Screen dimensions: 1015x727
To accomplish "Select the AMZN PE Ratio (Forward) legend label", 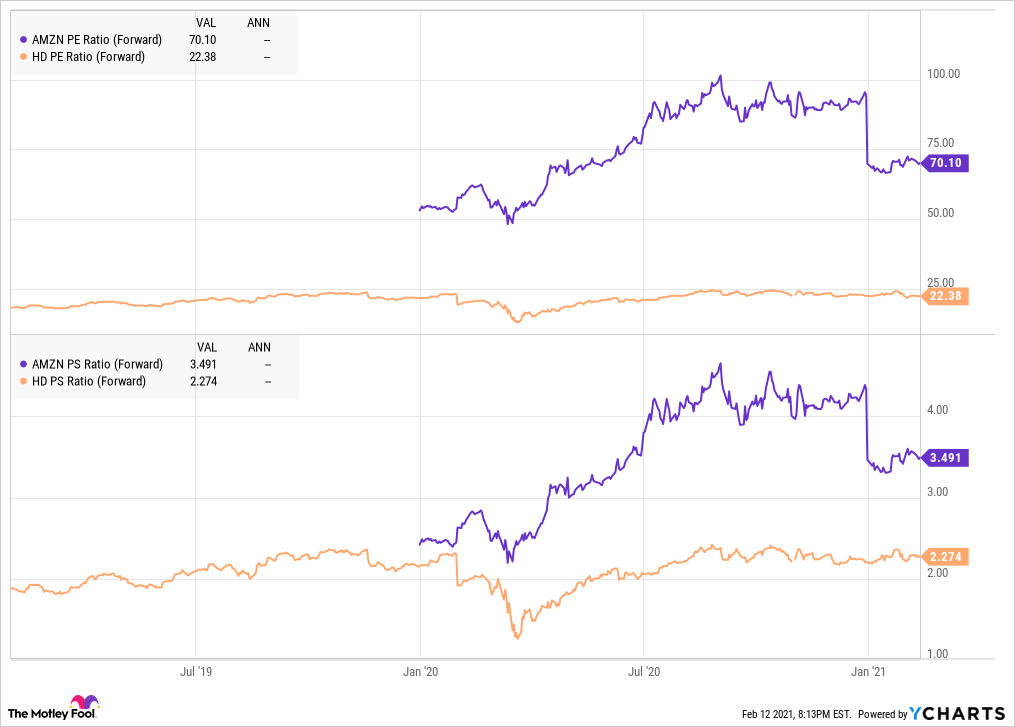I will [x=97, y=40].
